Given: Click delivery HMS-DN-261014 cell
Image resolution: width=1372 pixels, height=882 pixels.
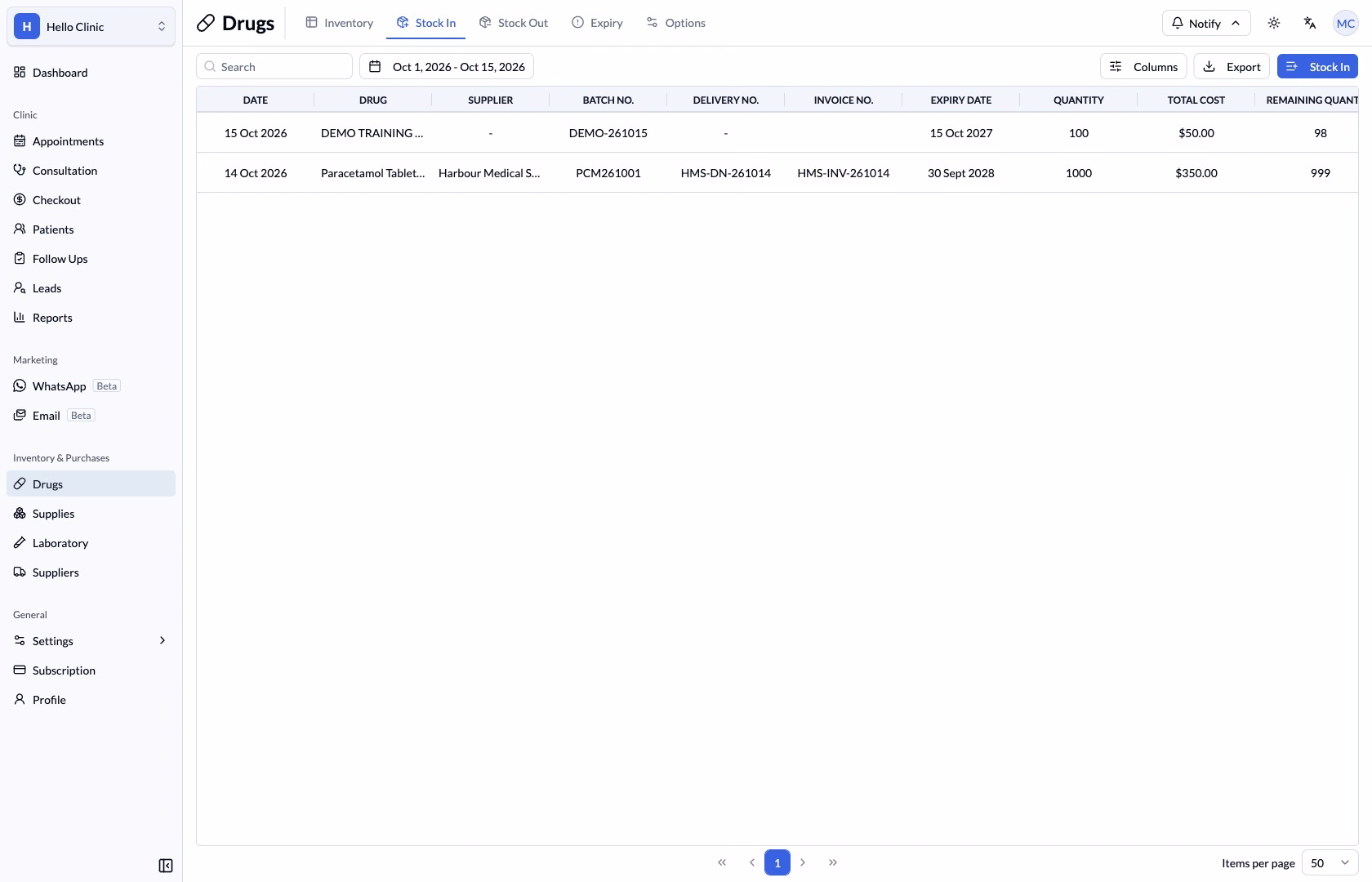Looking at the screenshot, I should point(726,173).
